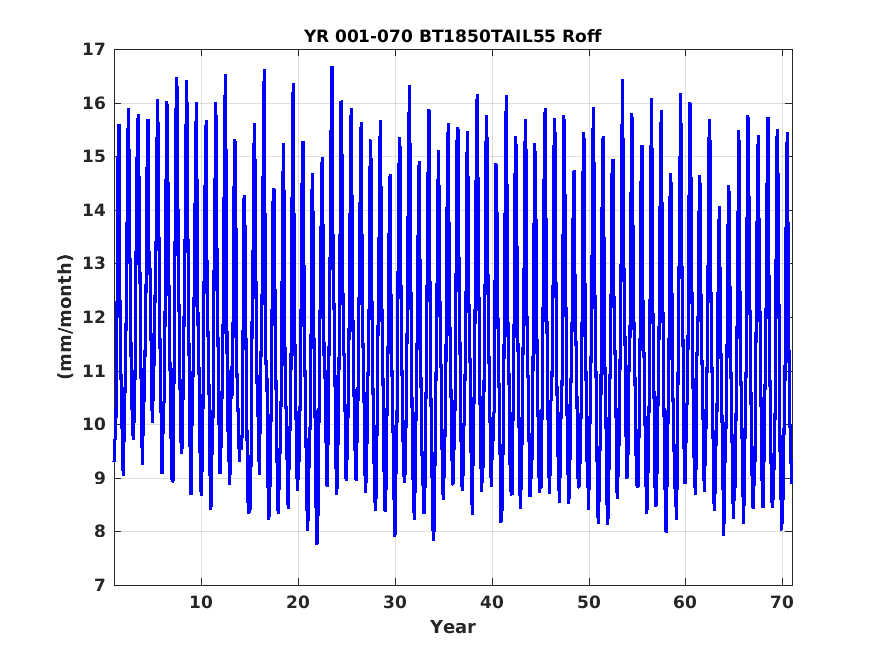Viewport: 875px width, 656px height.
Task: Click x-axis tick label '70'
Action: [782, 602]
